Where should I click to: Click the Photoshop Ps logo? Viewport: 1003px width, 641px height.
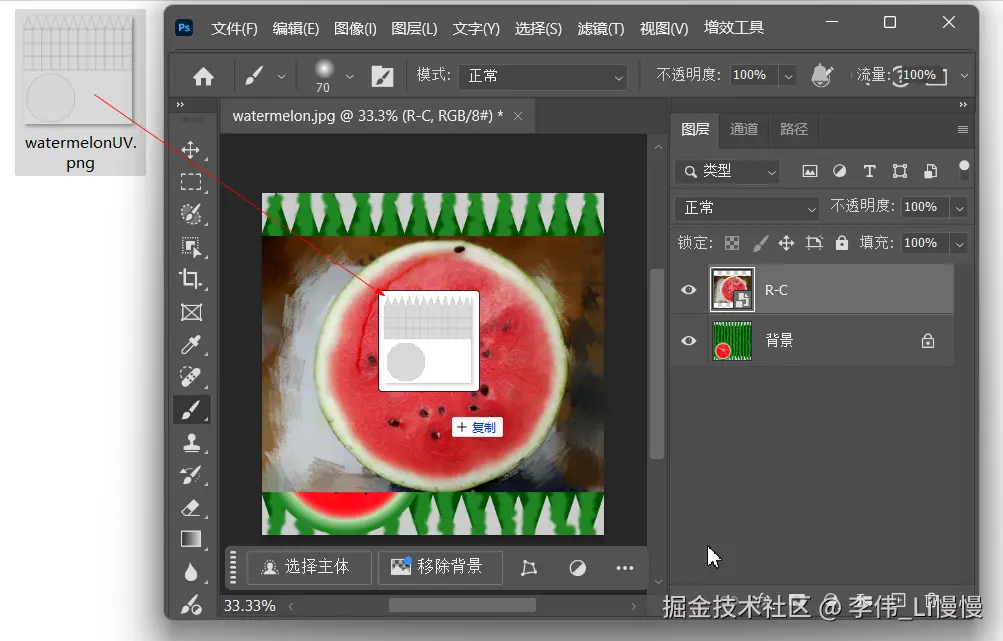coord(184,28)
